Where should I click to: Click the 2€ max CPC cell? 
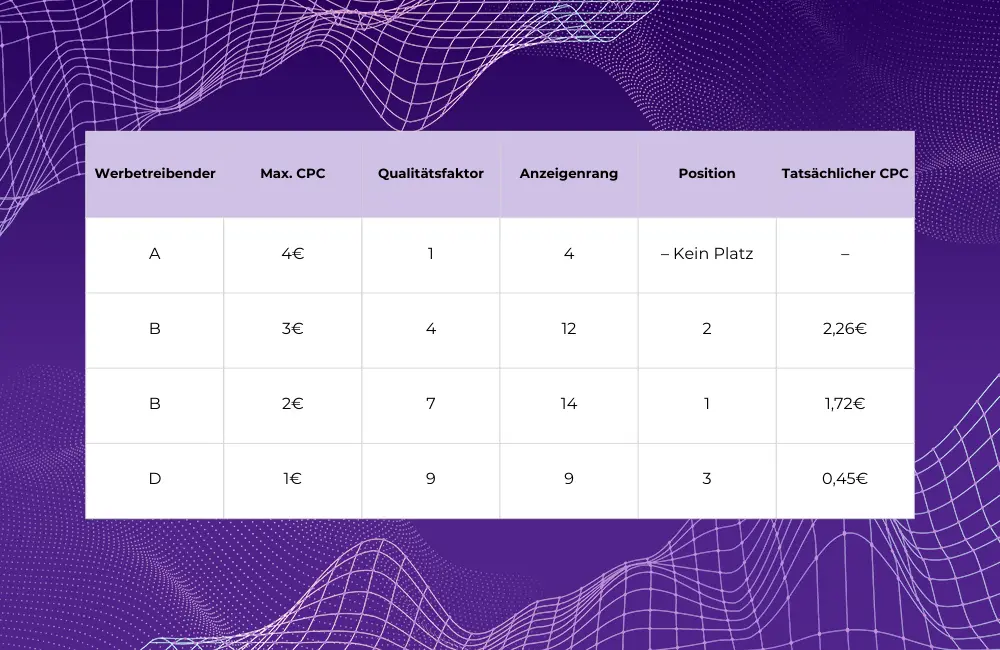(293, 404)
